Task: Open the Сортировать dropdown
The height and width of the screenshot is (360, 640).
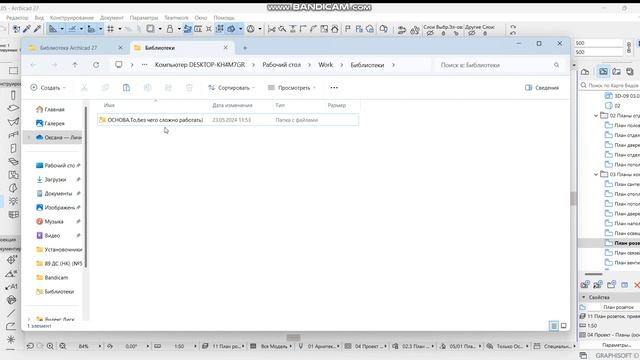Action: pos(232,88)
